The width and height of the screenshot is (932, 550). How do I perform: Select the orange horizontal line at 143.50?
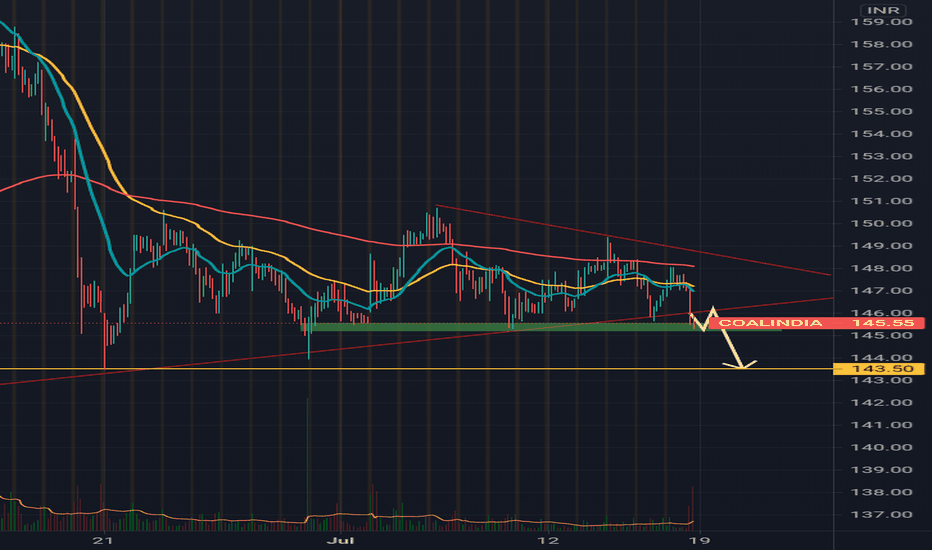(x=416, y=369)
